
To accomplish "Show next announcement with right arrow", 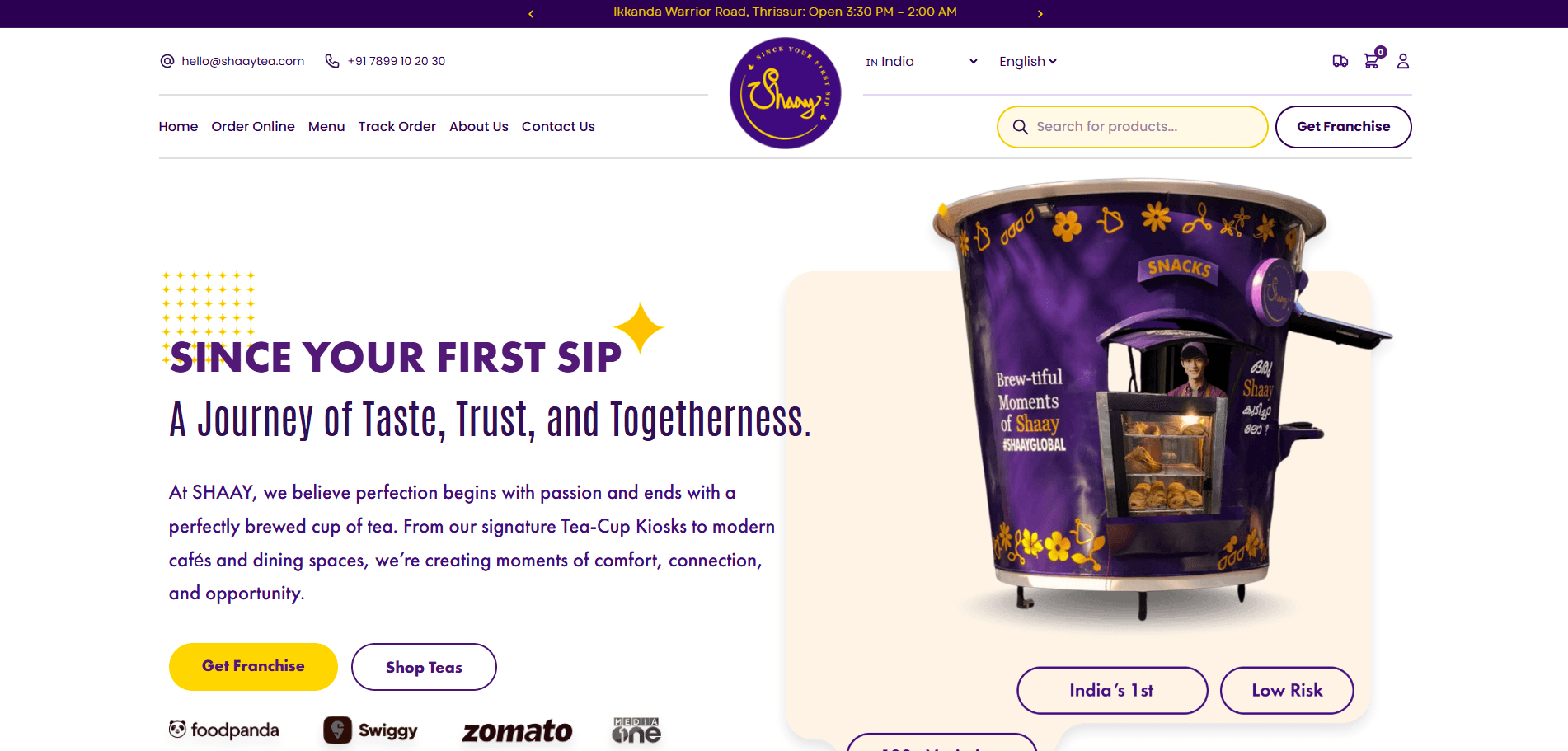I will 1040,14.
